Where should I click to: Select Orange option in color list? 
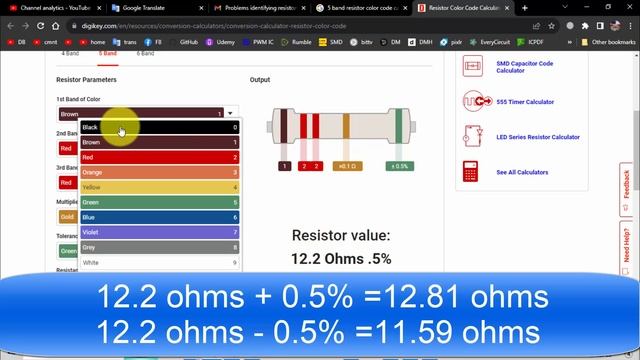pos(160,172)
